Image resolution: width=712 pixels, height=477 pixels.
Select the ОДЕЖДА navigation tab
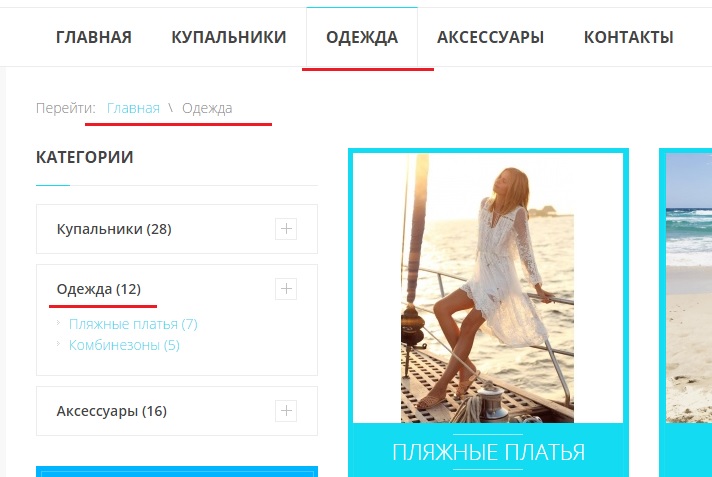click(362, 37)
